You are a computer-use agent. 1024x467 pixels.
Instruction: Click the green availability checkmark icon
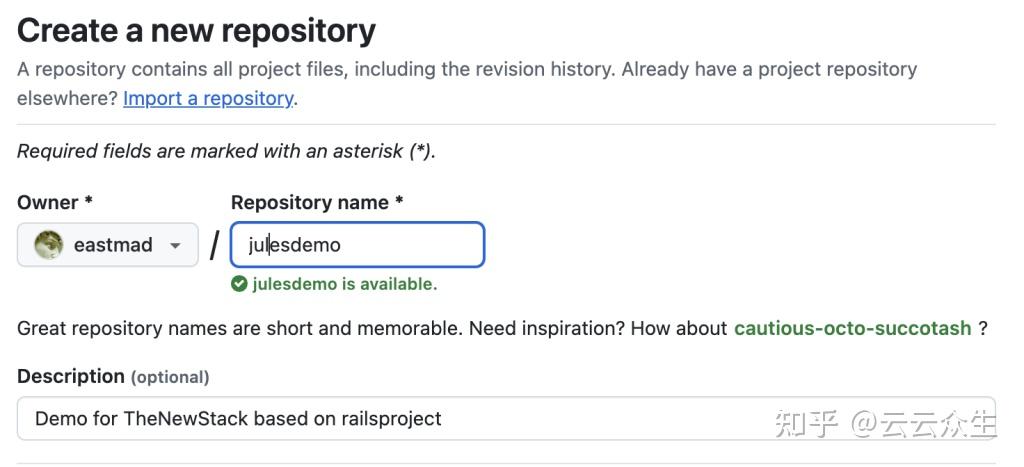[239, 284]
